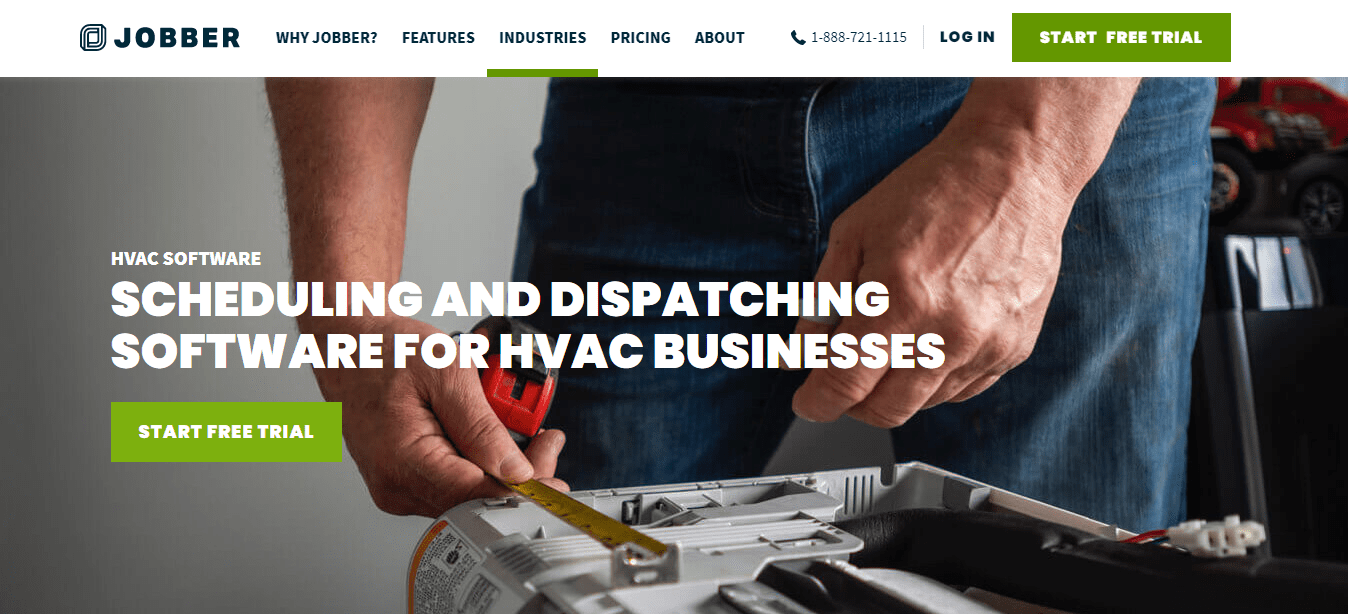This screenshot has height=614, width=1348.
Task: Open the Log In link
Action: (x=967, y=37)
